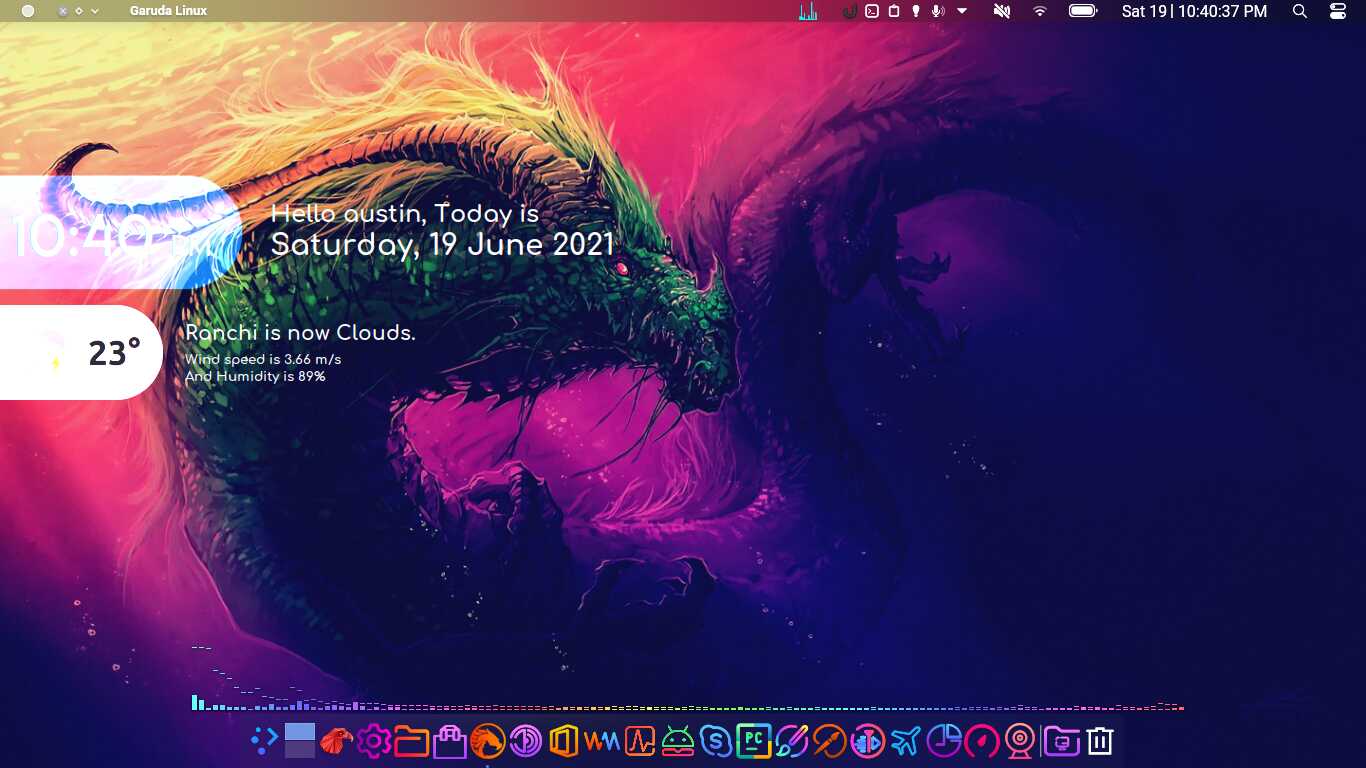
Task: Open the system monitor pulse graph icon
Action: tap(640, 741)
